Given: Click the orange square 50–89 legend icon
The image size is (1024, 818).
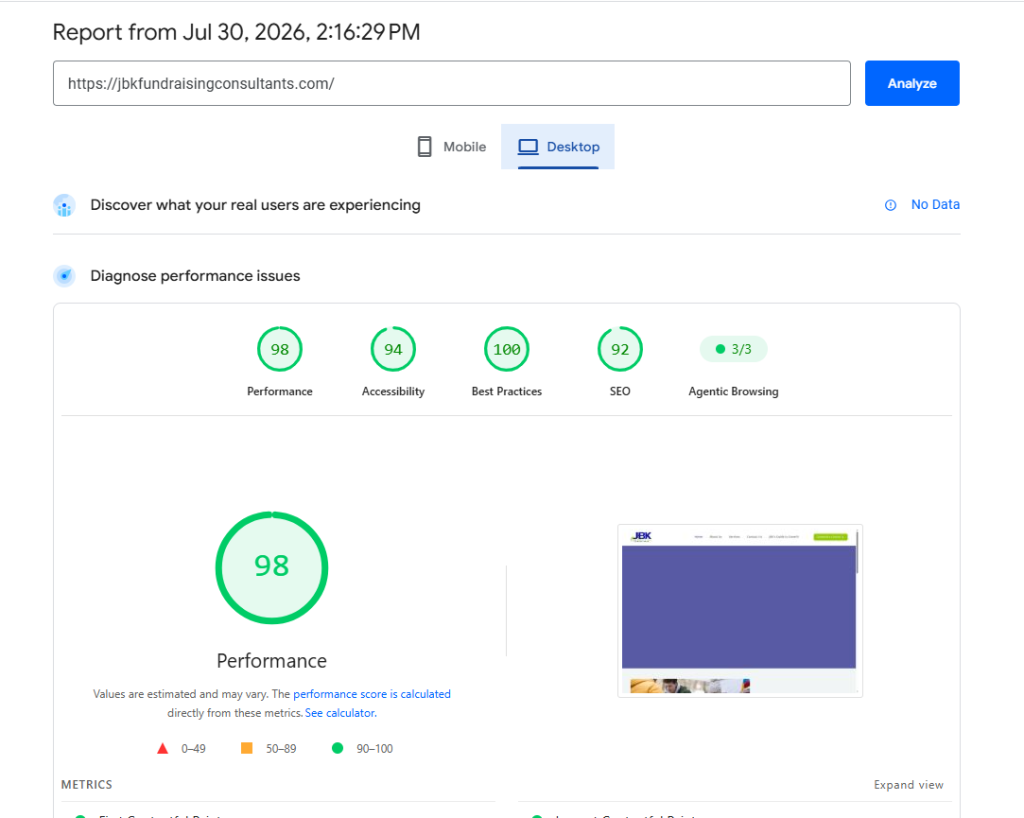Looking at the screenshot, I should click(247, 748).
